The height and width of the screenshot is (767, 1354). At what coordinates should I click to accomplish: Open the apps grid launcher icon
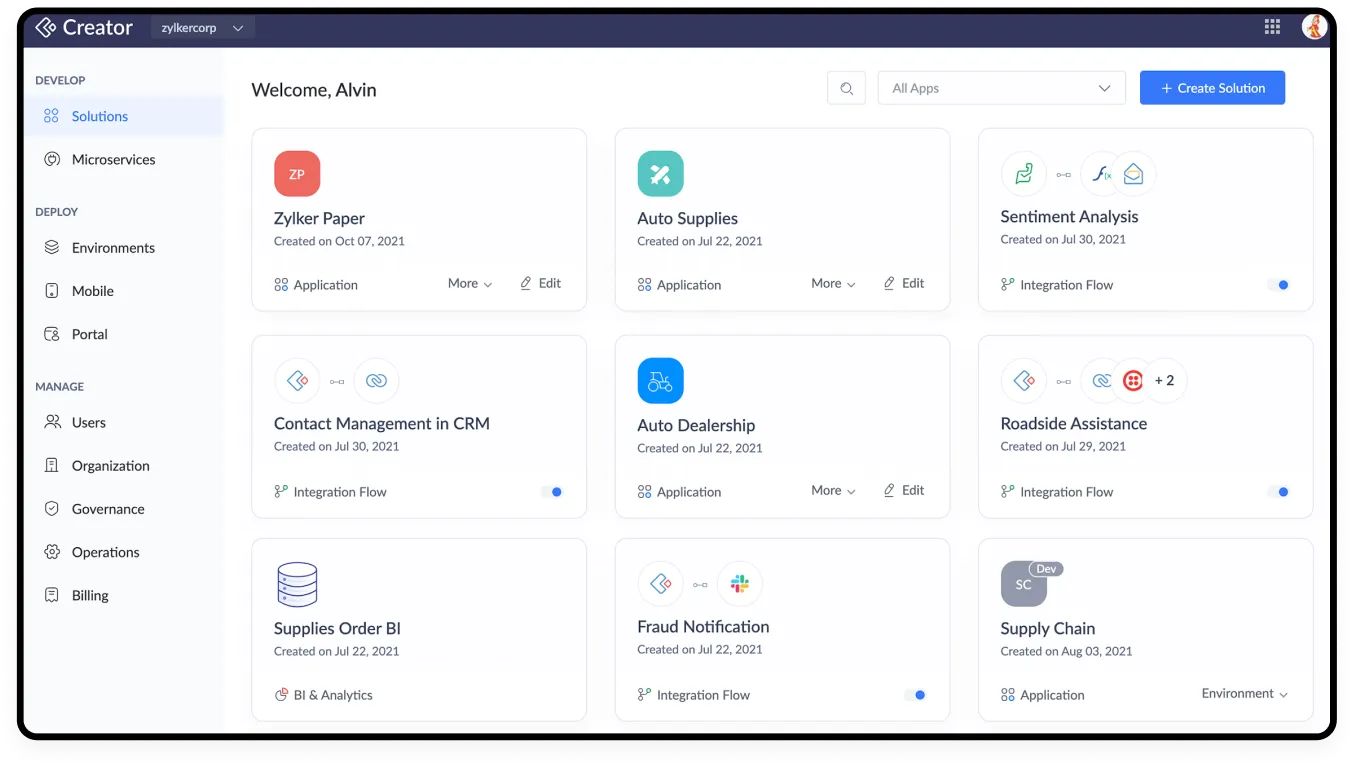click(1272, 27)
